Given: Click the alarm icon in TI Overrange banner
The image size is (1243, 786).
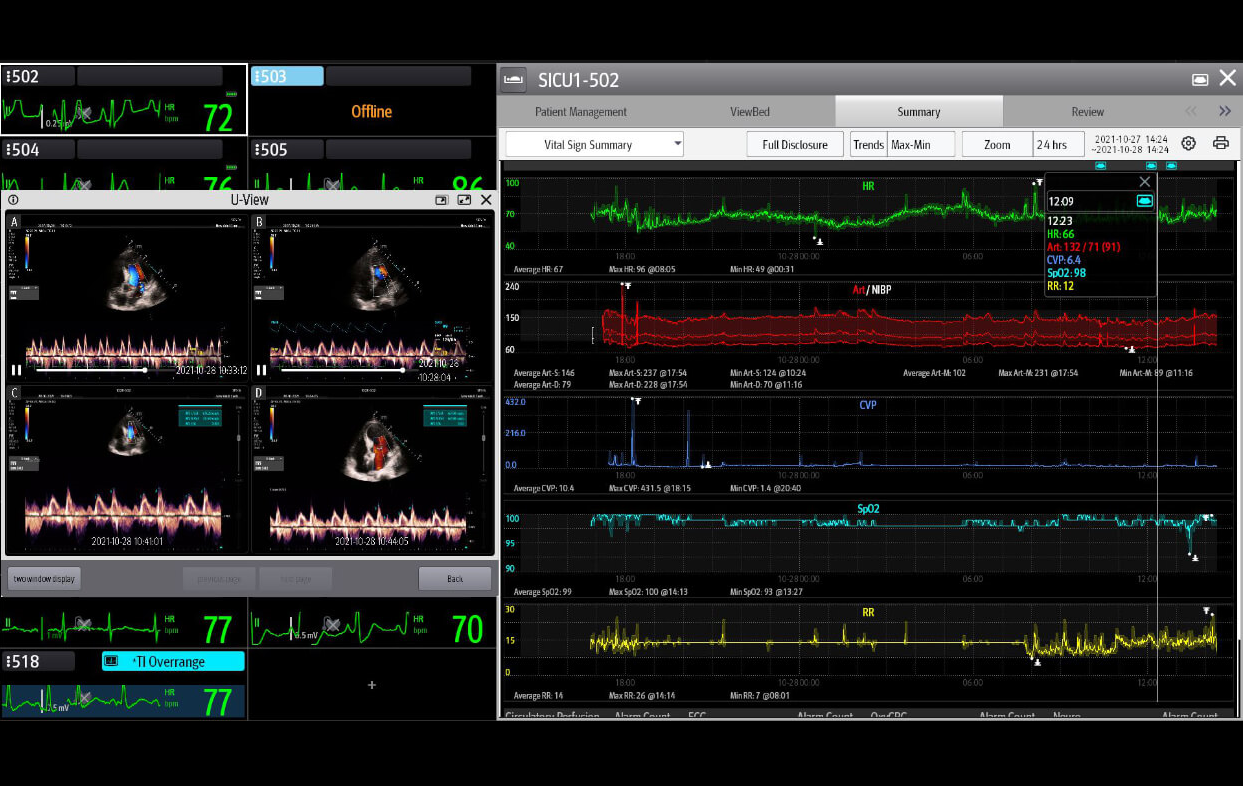Looking at the screenshot, I should 112,661.
